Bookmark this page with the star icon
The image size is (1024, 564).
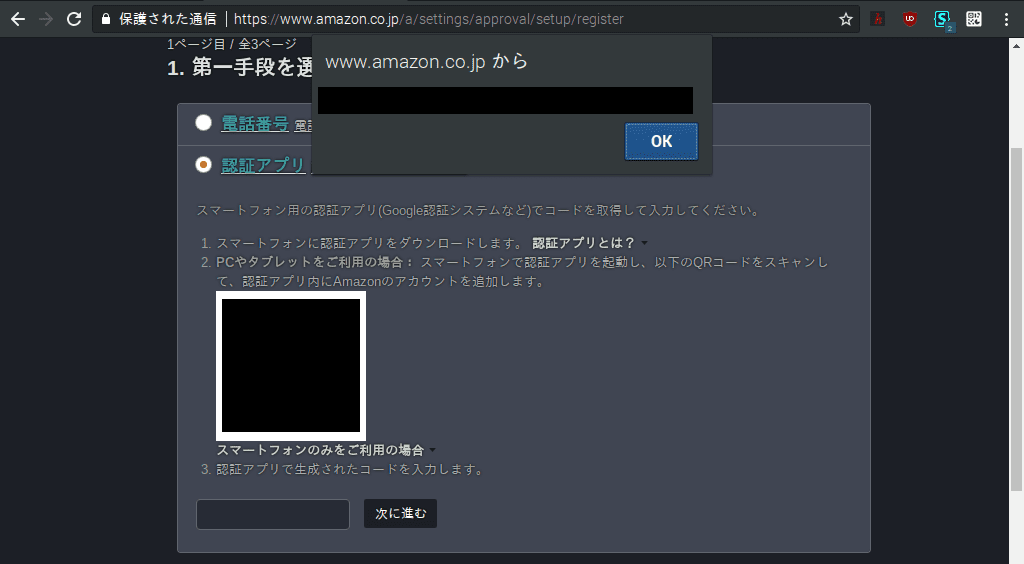pos(846,19)
